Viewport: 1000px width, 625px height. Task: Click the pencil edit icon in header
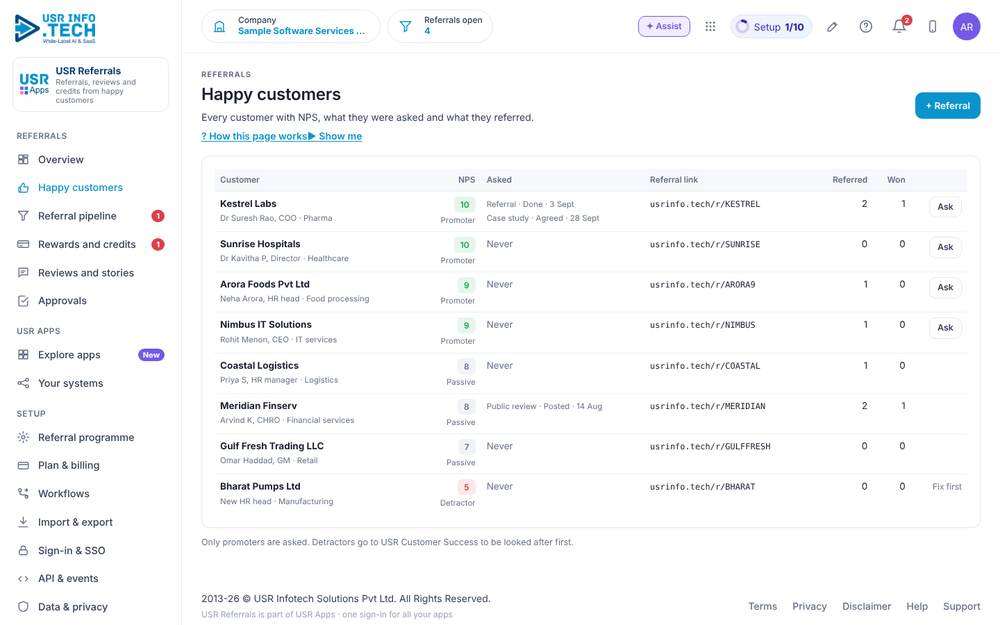tap(832, 26)
